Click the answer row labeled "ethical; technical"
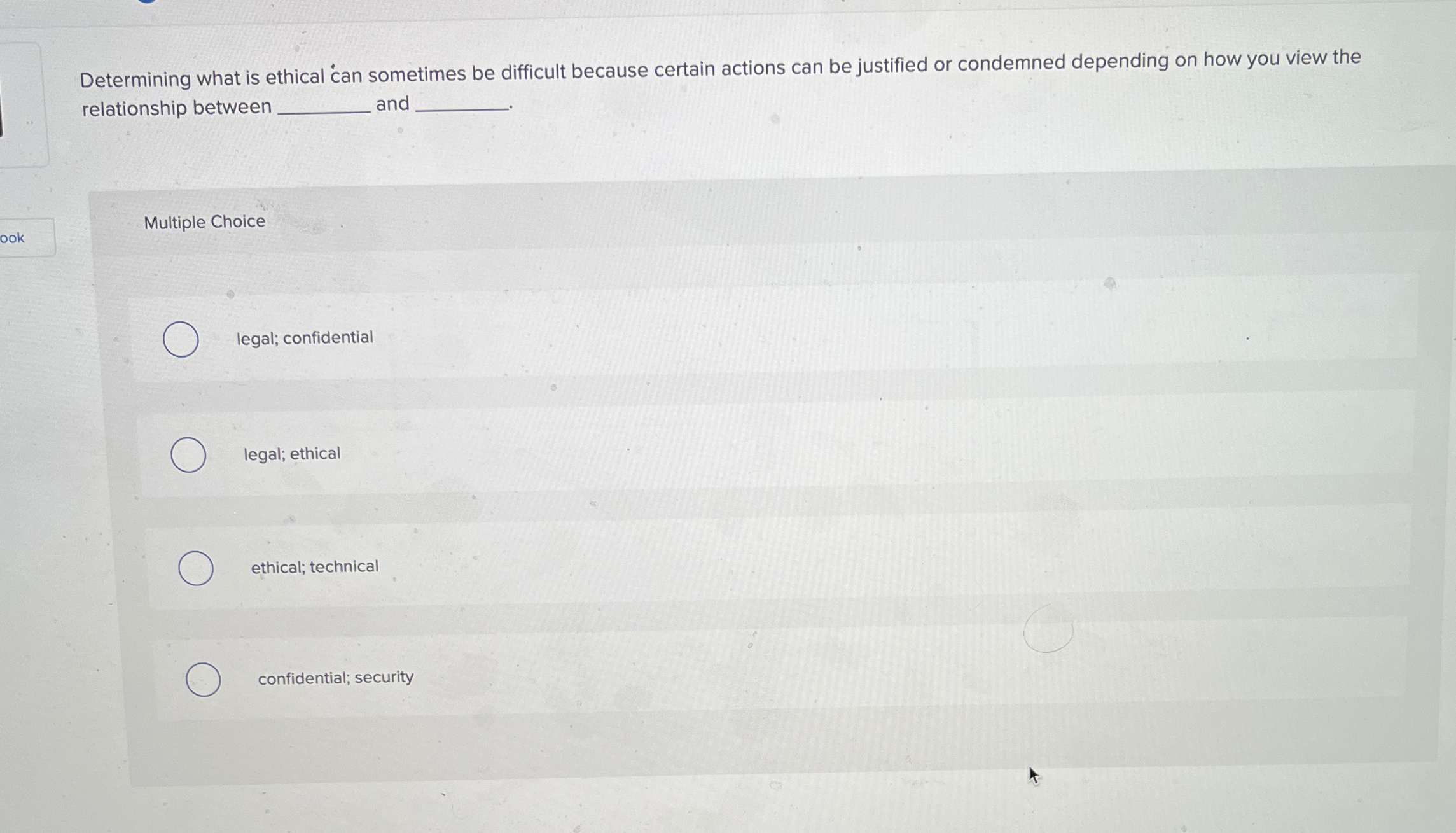This screenshot has width=1456, height=833. [x=445, y=566]
